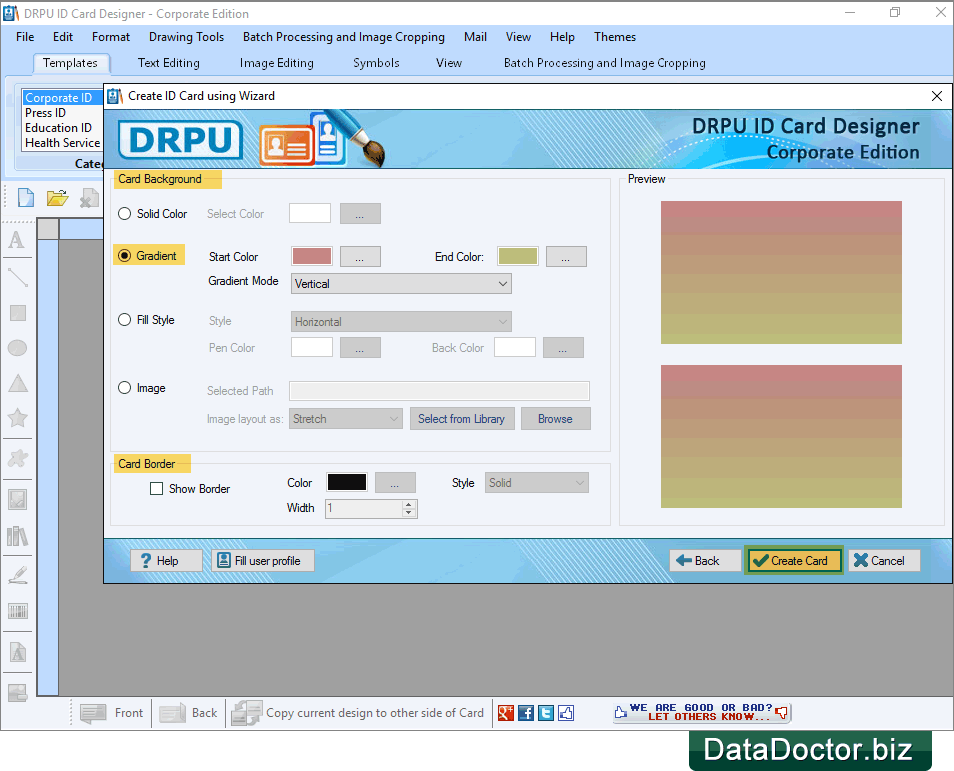Open the File menu
954x771 pixels.
(x=25, y=37)
